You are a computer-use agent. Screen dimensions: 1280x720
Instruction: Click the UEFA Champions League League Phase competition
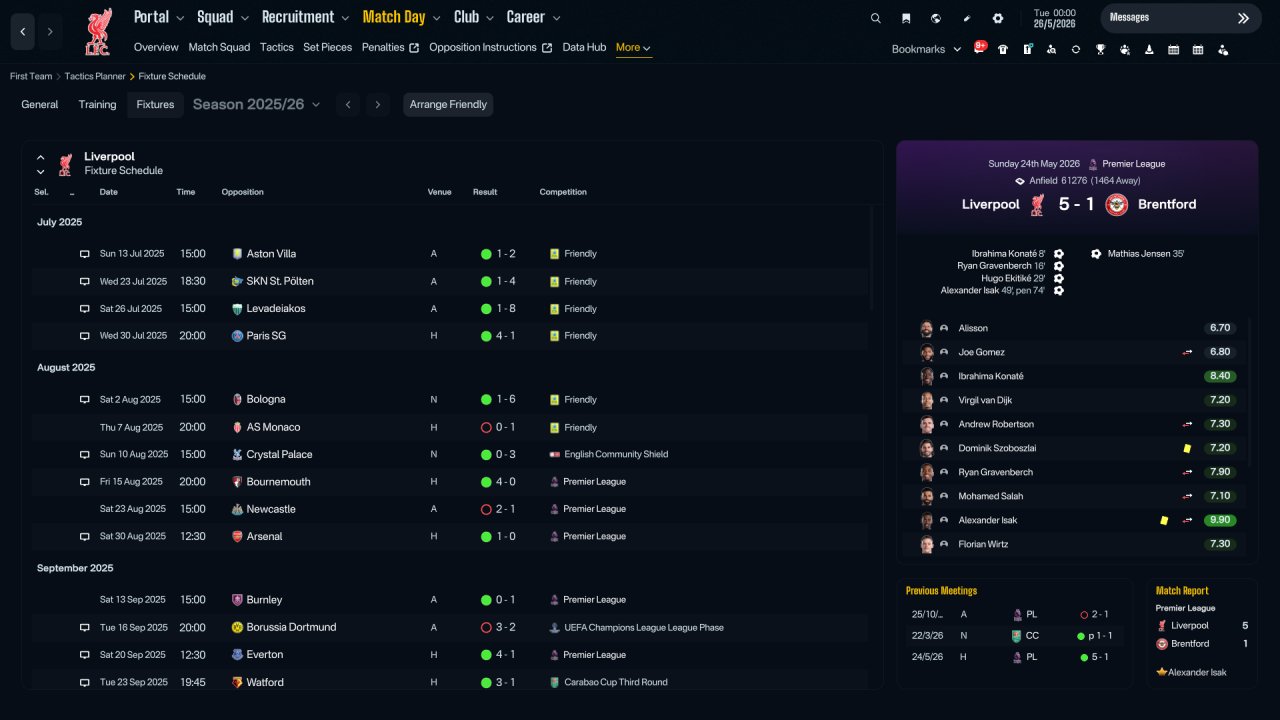click(643, 628)
